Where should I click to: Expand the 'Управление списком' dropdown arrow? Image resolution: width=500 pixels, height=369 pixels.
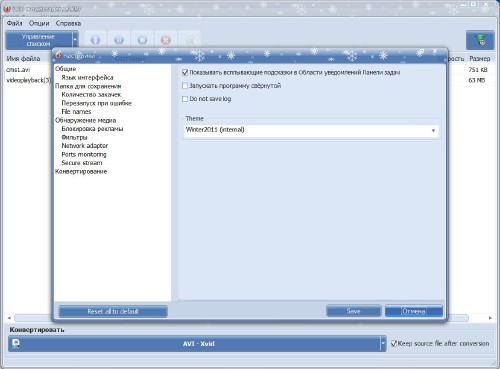[x=75, y=40]
